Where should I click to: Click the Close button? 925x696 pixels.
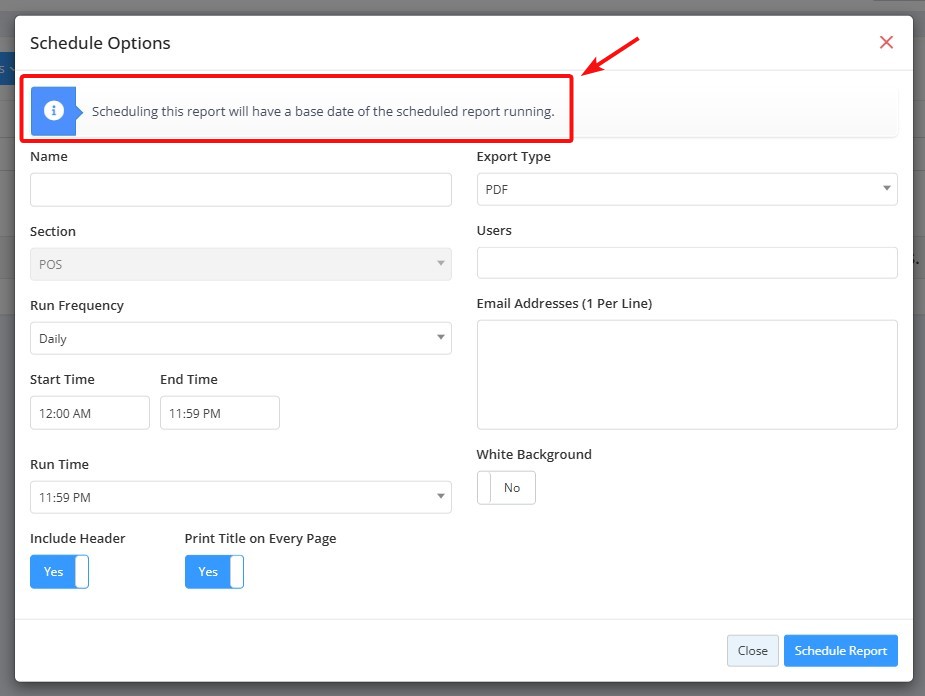tap(753, 651)
